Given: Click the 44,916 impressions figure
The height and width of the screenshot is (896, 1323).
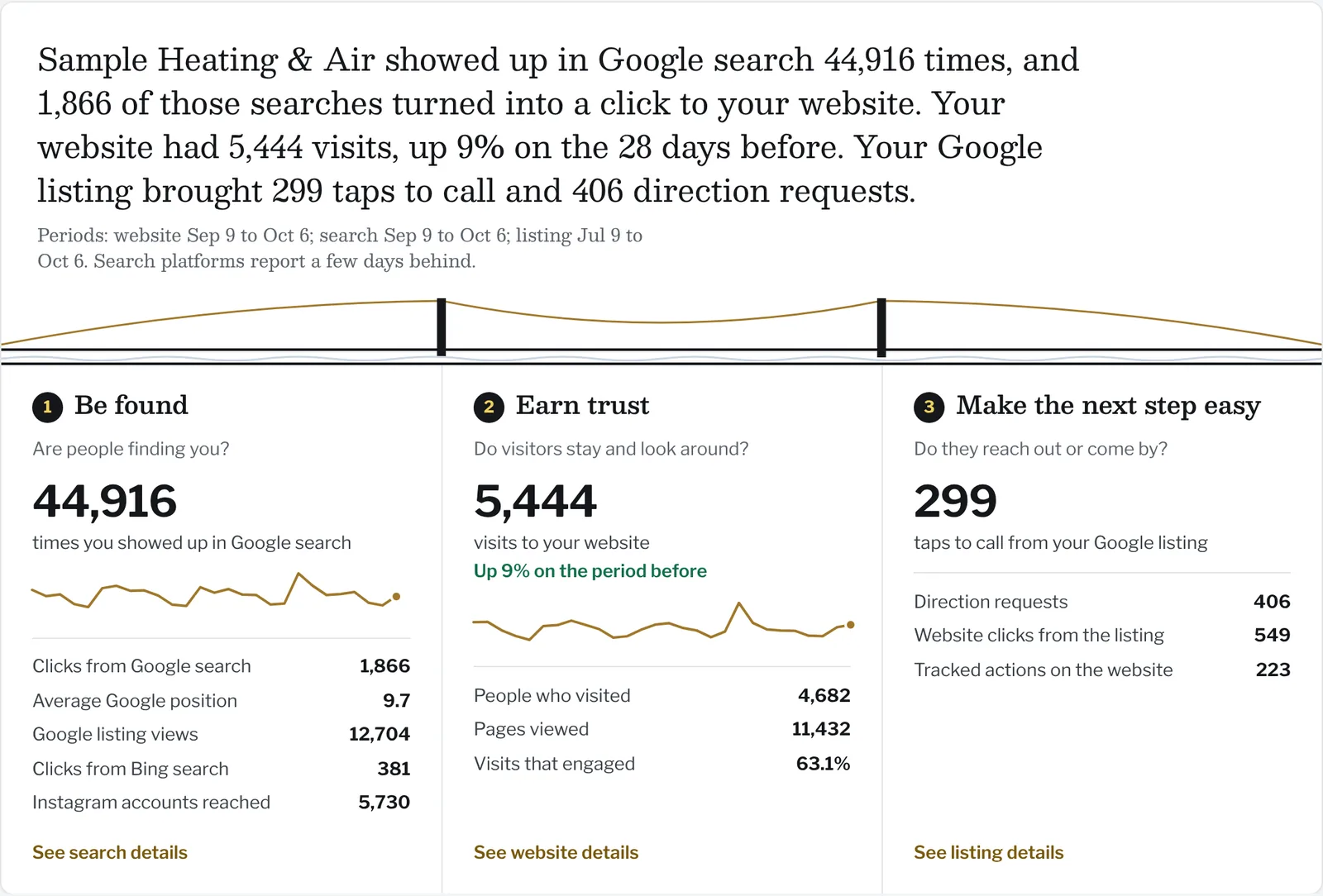Looking at the screenshot, I should pos(105,502).
